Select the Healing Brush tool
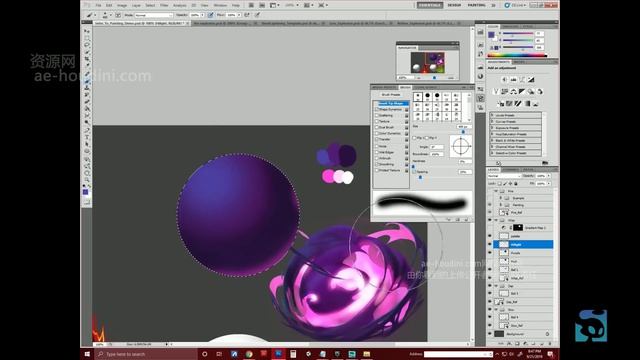Screen dimensions: 640x360 coord(87,74)
